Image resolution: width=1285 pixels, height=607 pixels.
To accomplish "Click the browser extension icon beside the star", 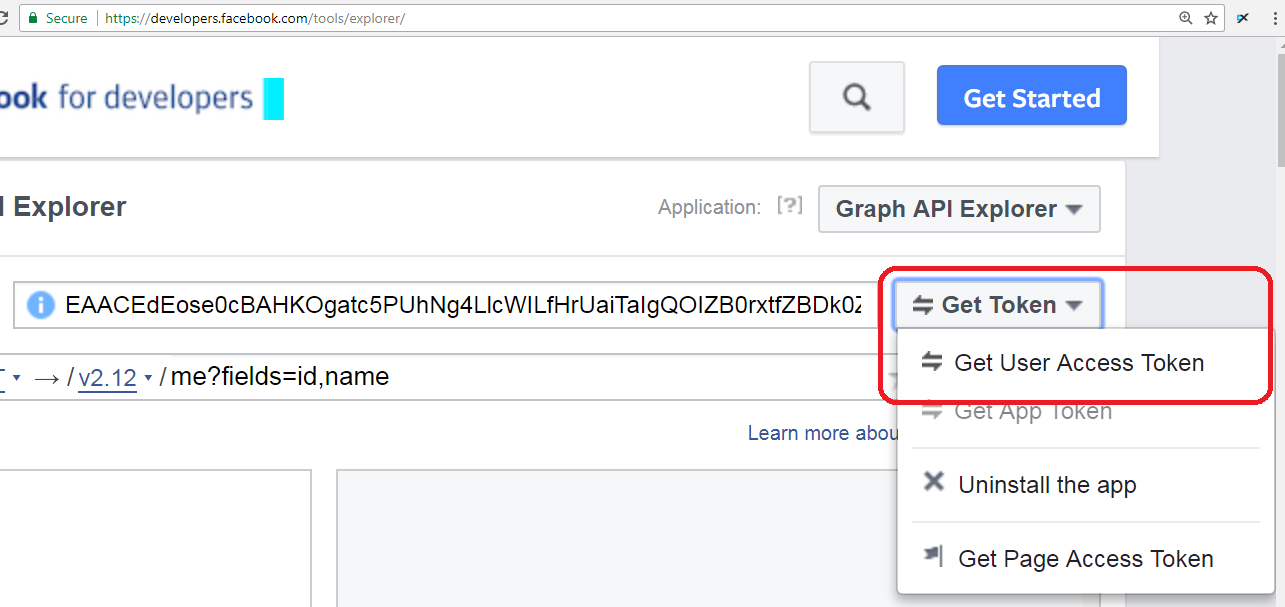I will click(1243, 18).
